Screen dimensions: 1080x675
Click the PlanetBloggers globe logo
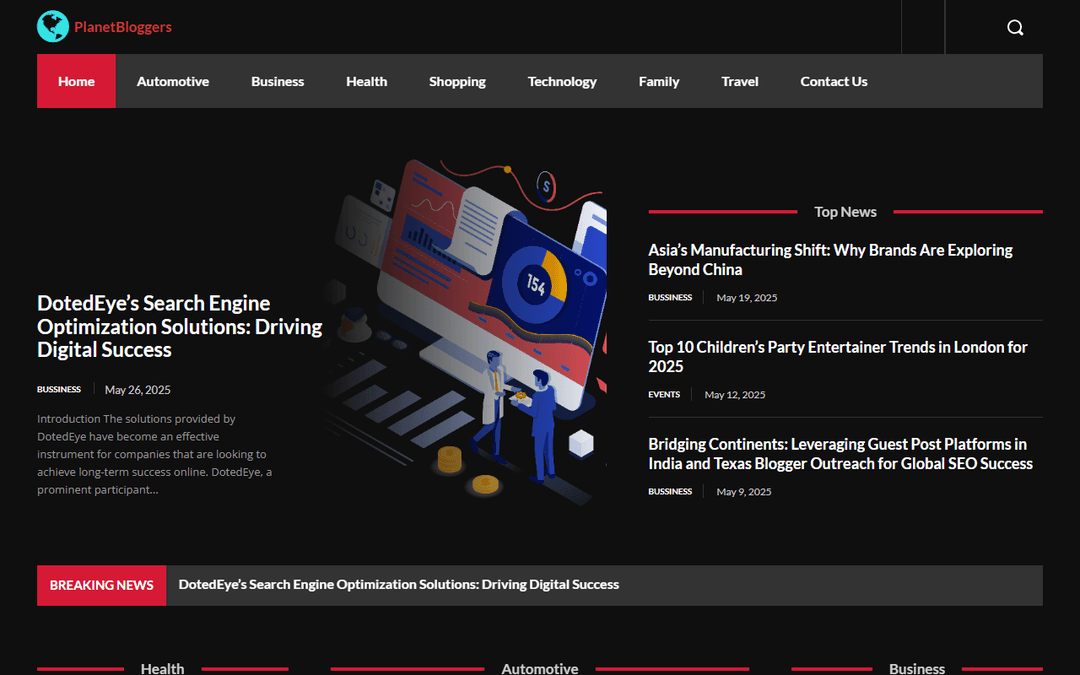(53, 26)
